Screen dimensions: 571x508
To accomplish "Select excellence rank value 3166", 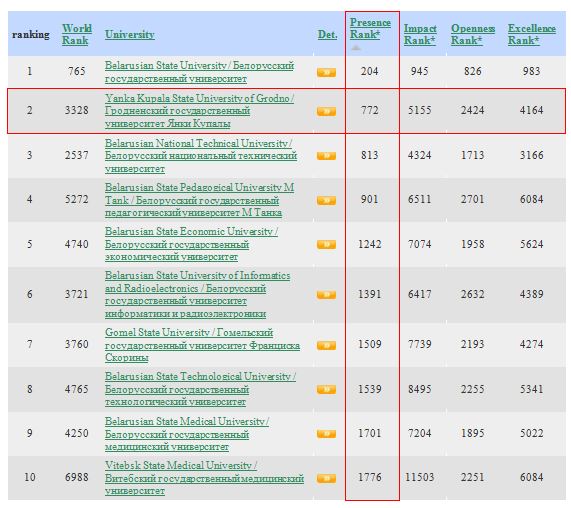I will 531,155.
